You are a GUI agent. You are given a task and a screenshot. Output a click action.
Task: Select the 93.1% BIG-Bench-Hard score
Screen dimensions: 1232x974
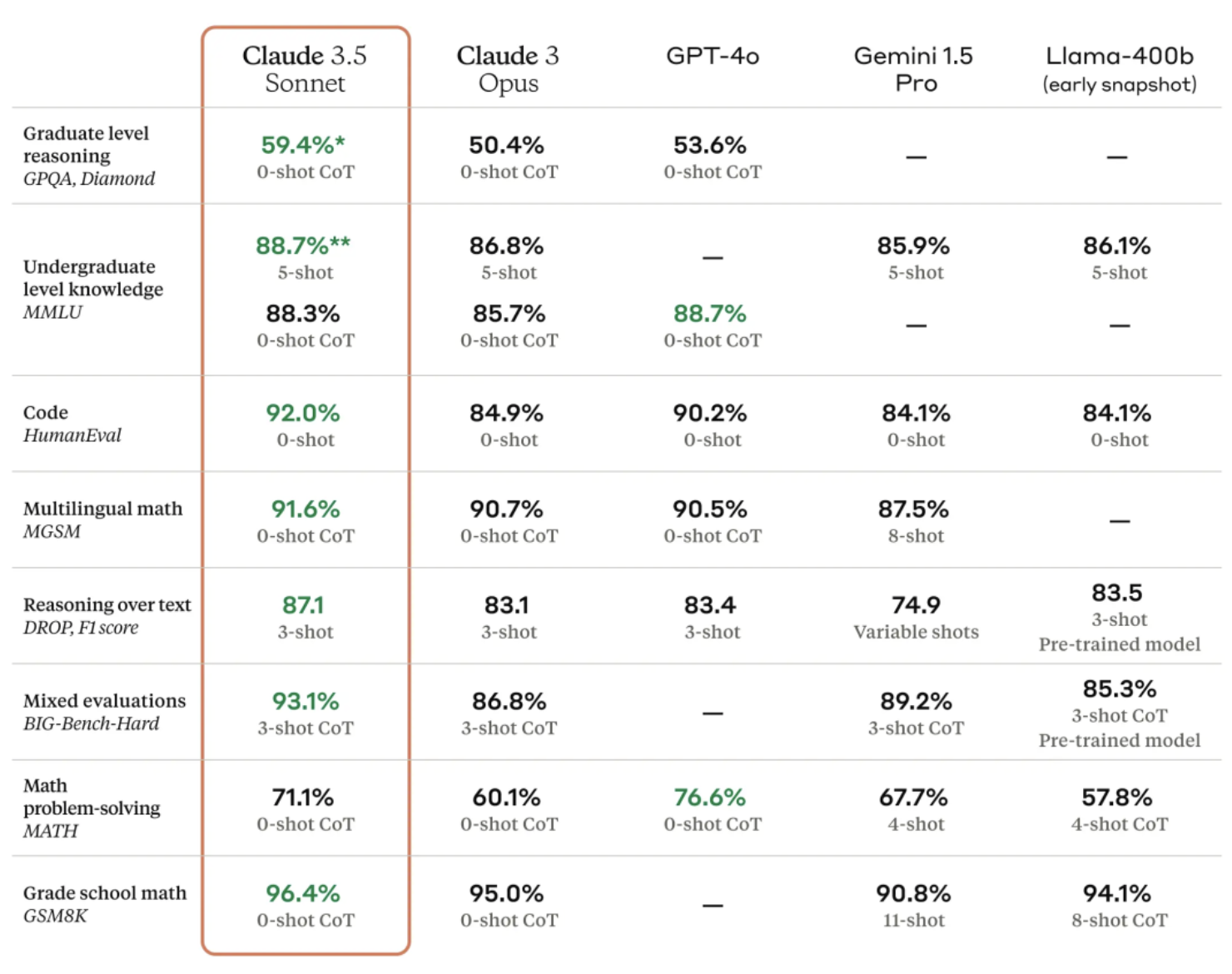306,701
